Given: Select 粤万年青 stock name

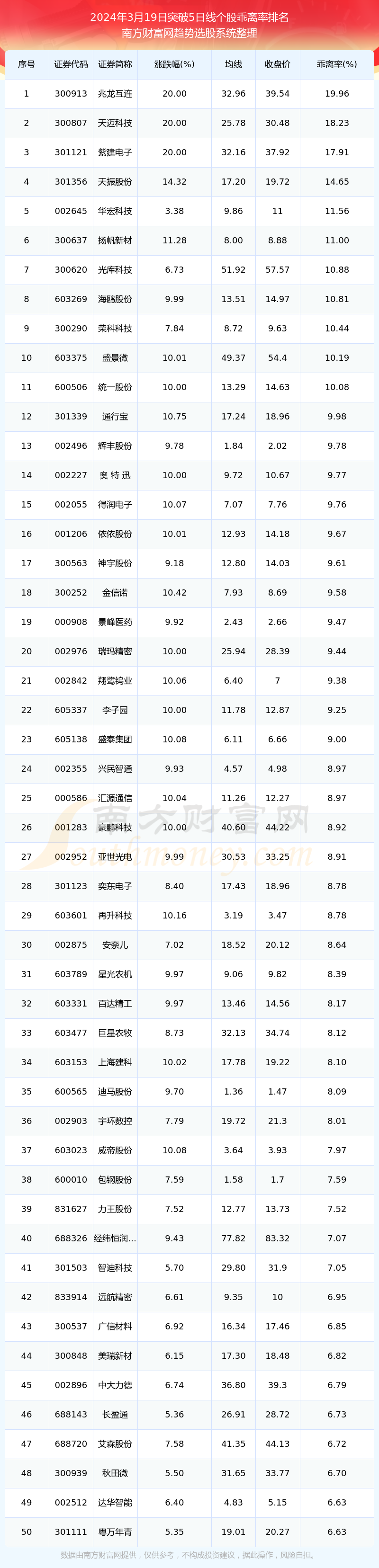Looking at the screenshot, I should [x=115, y=1532].
